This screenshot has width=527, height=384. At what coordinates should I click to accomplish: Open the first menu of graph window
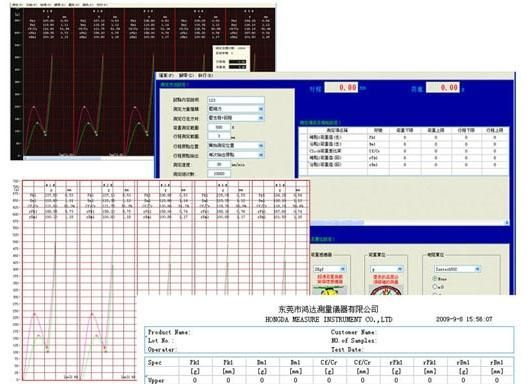17,5
